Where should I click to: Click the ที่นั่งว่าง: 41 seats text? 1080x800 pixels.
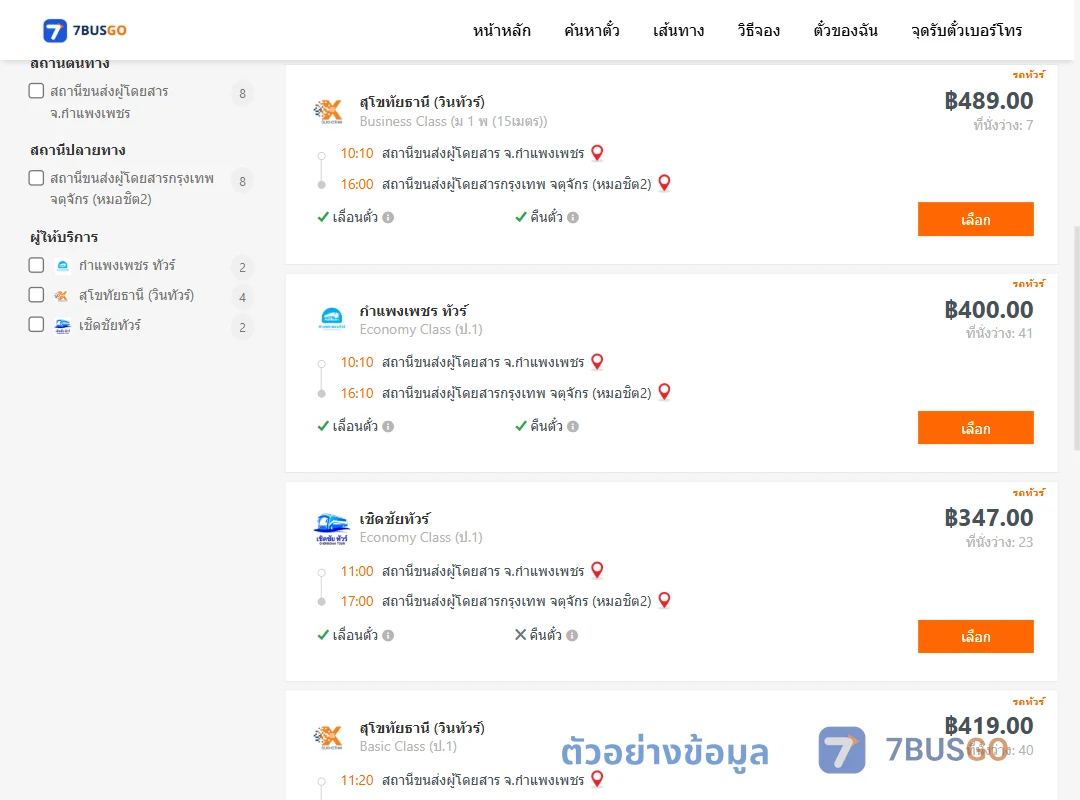pos(999,334)
